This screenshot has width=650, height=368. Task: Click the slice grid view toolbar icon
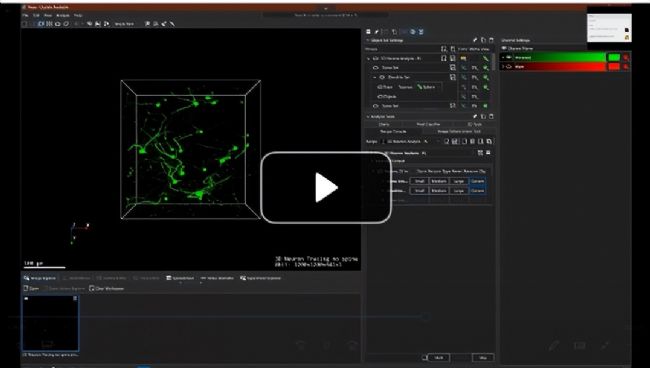(x=49, y=24)
